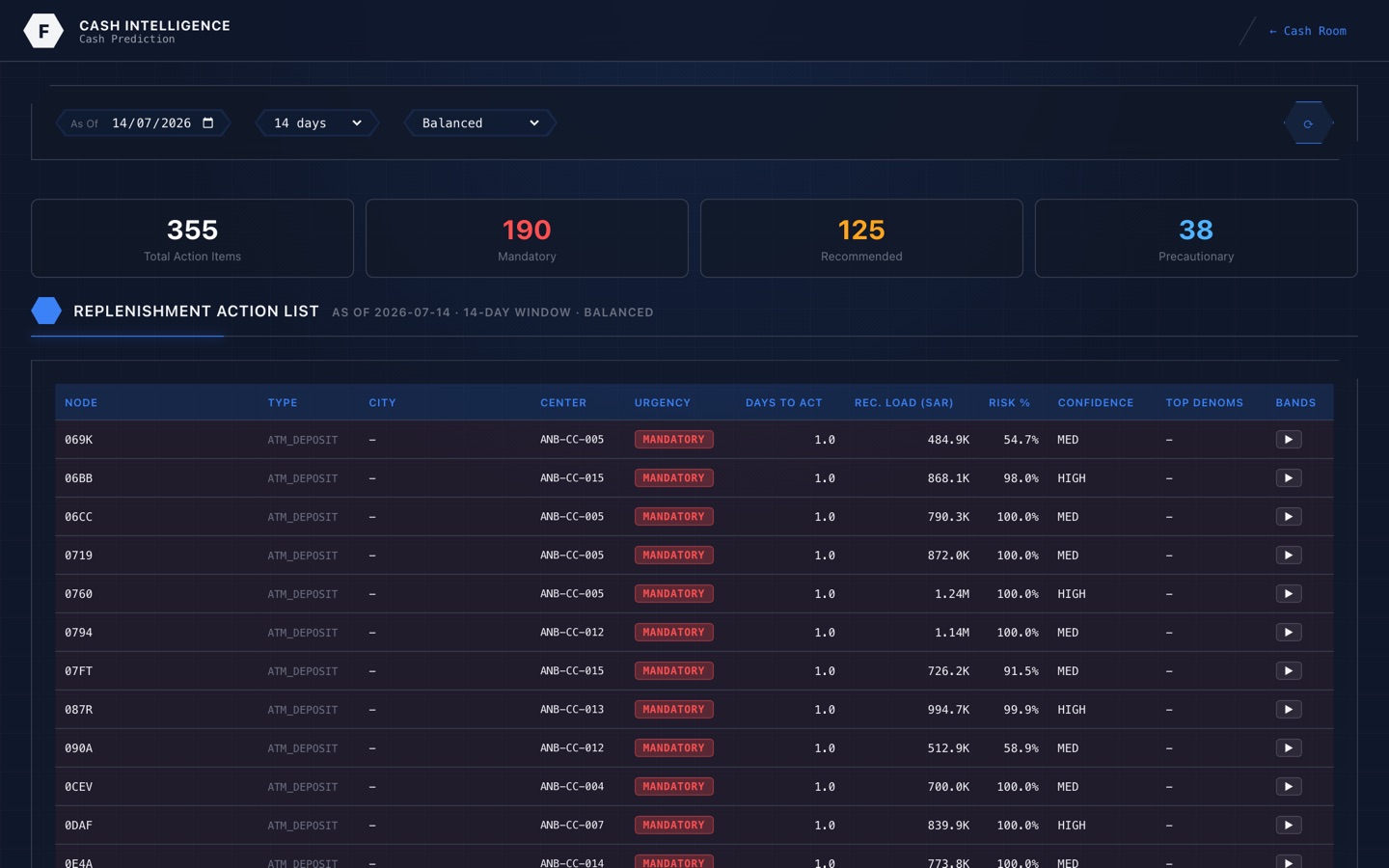Expand bands for node 069K
This screenshot has height=868, width=1389.
(1289, 440)
